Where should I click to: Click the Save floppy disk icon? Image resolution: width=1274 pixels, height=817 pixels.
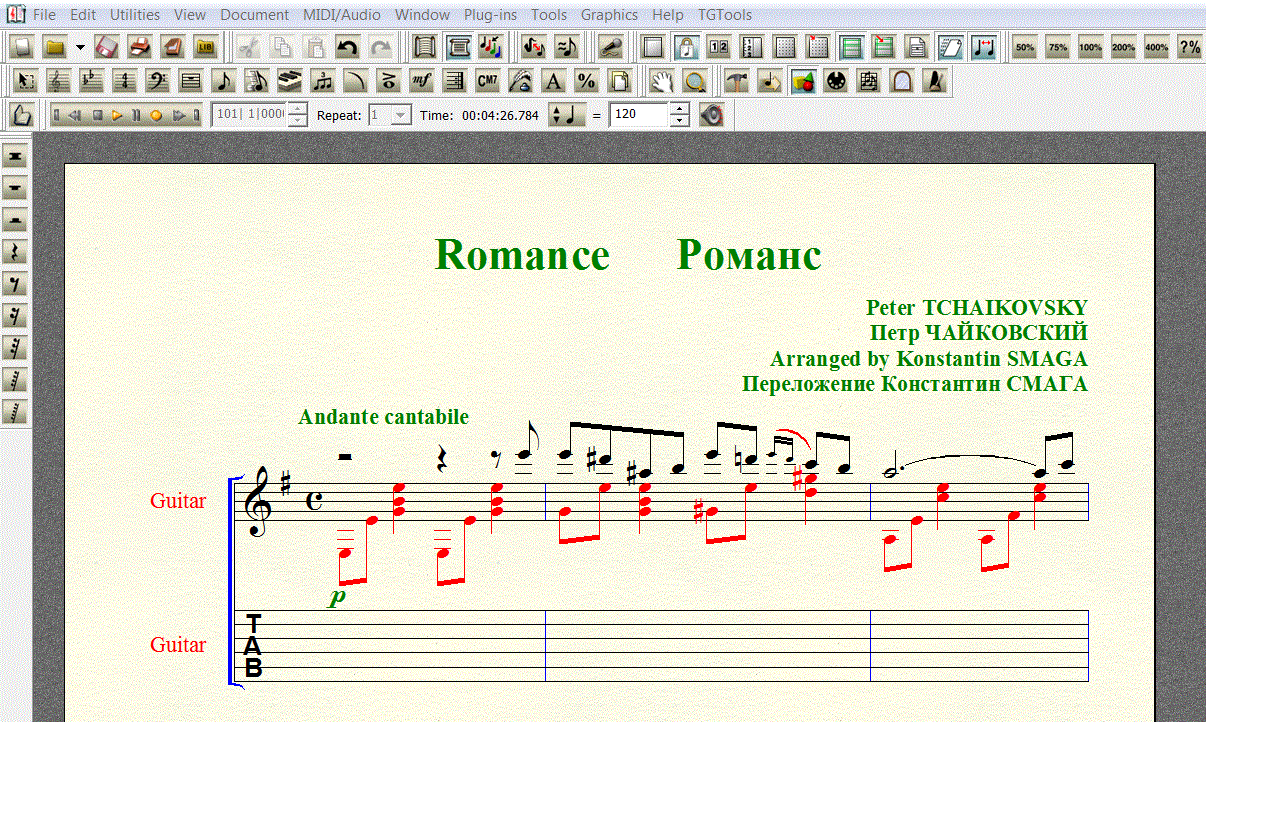[106, 47]
